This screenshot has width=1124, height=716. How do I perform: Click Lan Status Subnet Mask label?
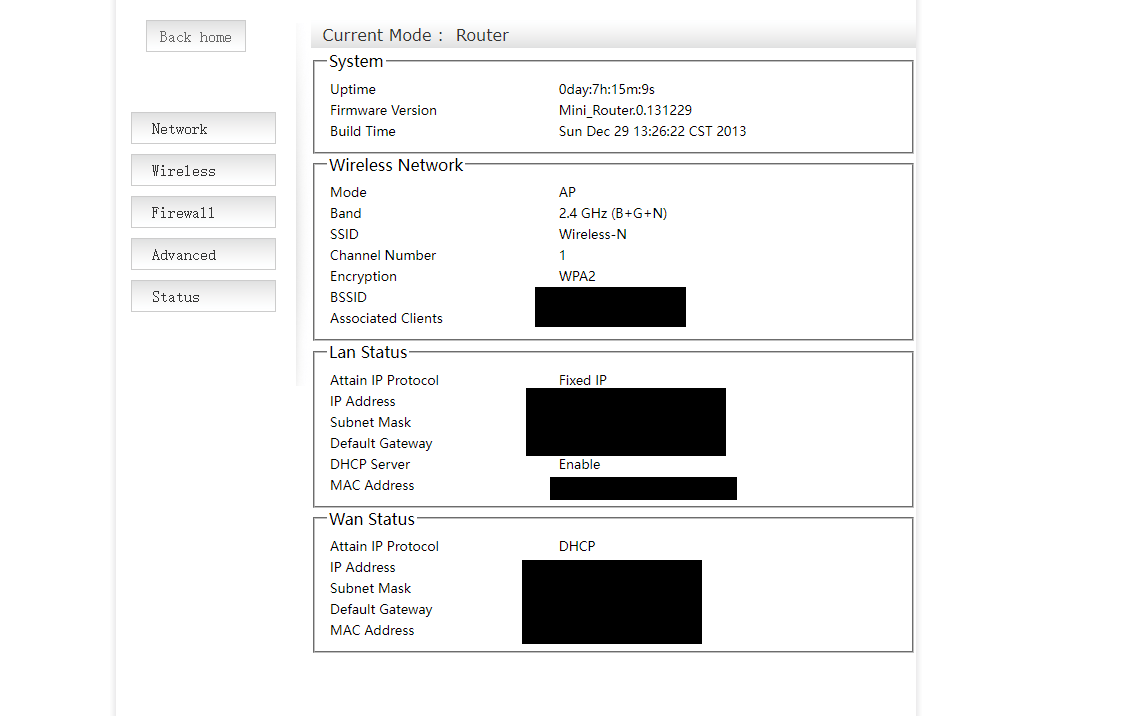(x=371, y=422)
